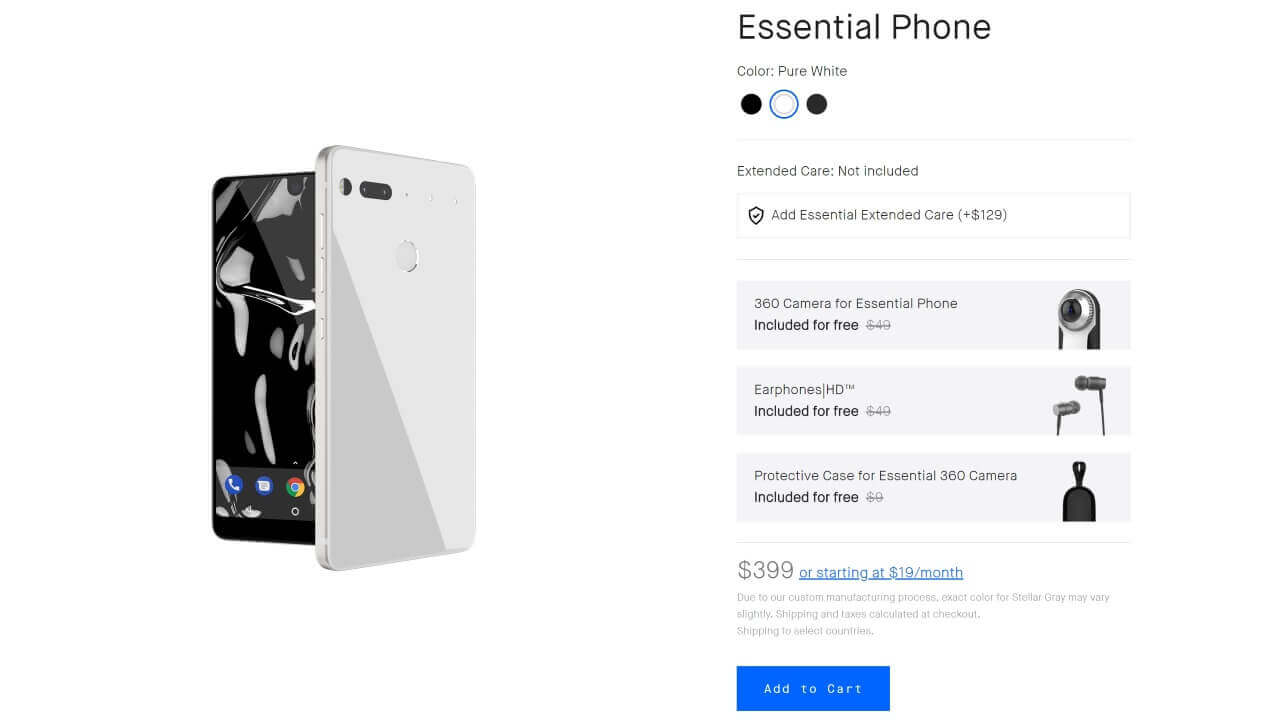
Task: Click the Chrome icon on the phone screen
Action: 295,487
